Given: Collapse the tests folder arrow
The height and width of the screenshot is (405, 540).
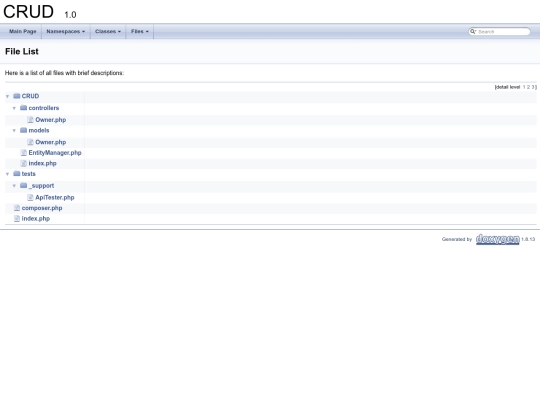Looking at the screenshot, I should coord(7,174).
